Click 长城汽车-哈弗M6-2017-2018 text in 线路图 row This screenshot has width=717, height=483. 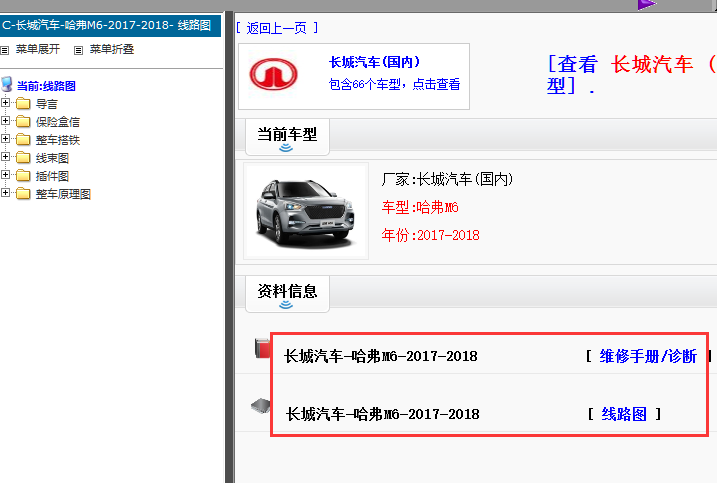[382, 414]
